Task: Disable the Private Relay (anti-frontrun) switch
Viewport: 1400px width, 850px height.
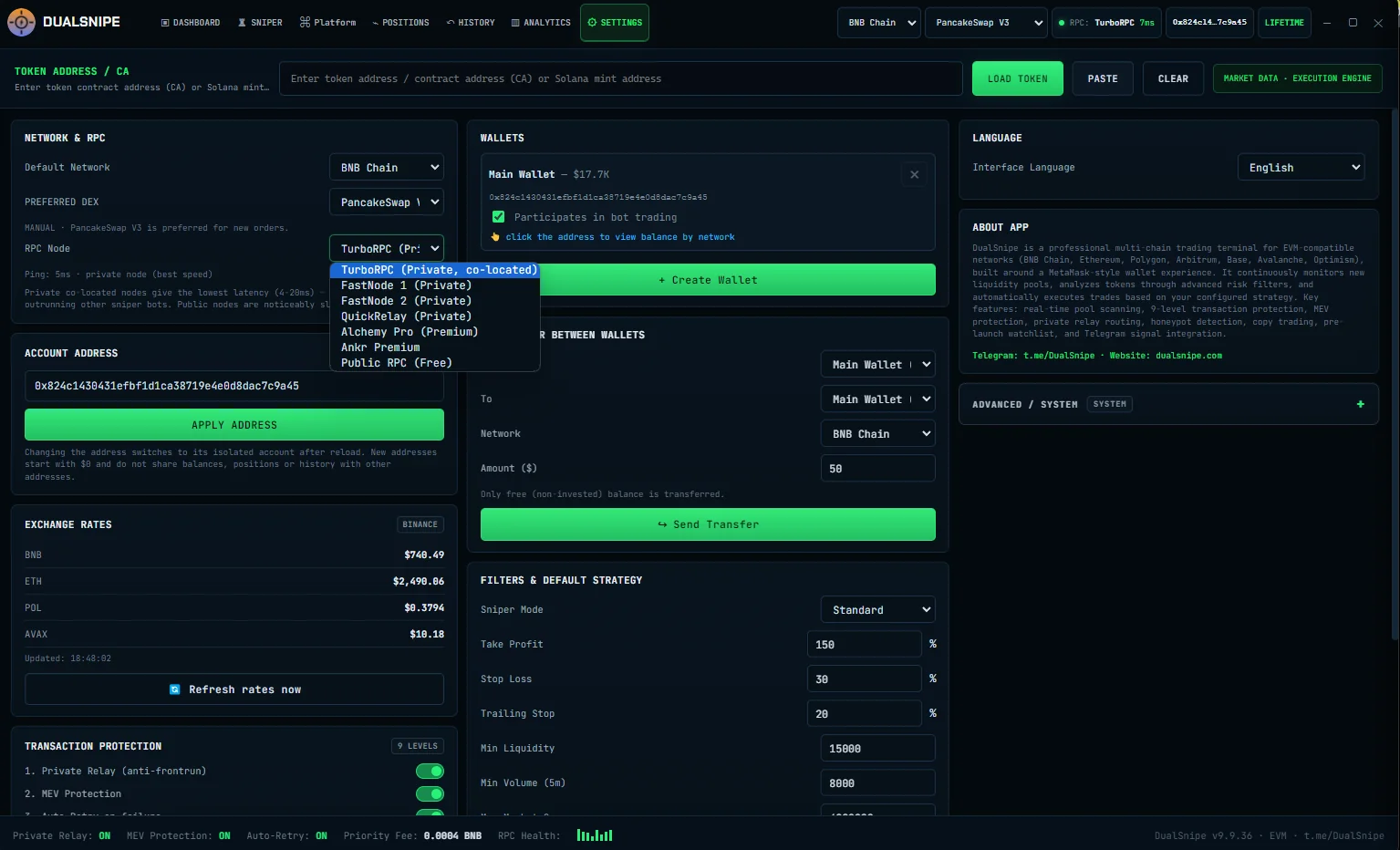Action: tap(430, 772)
